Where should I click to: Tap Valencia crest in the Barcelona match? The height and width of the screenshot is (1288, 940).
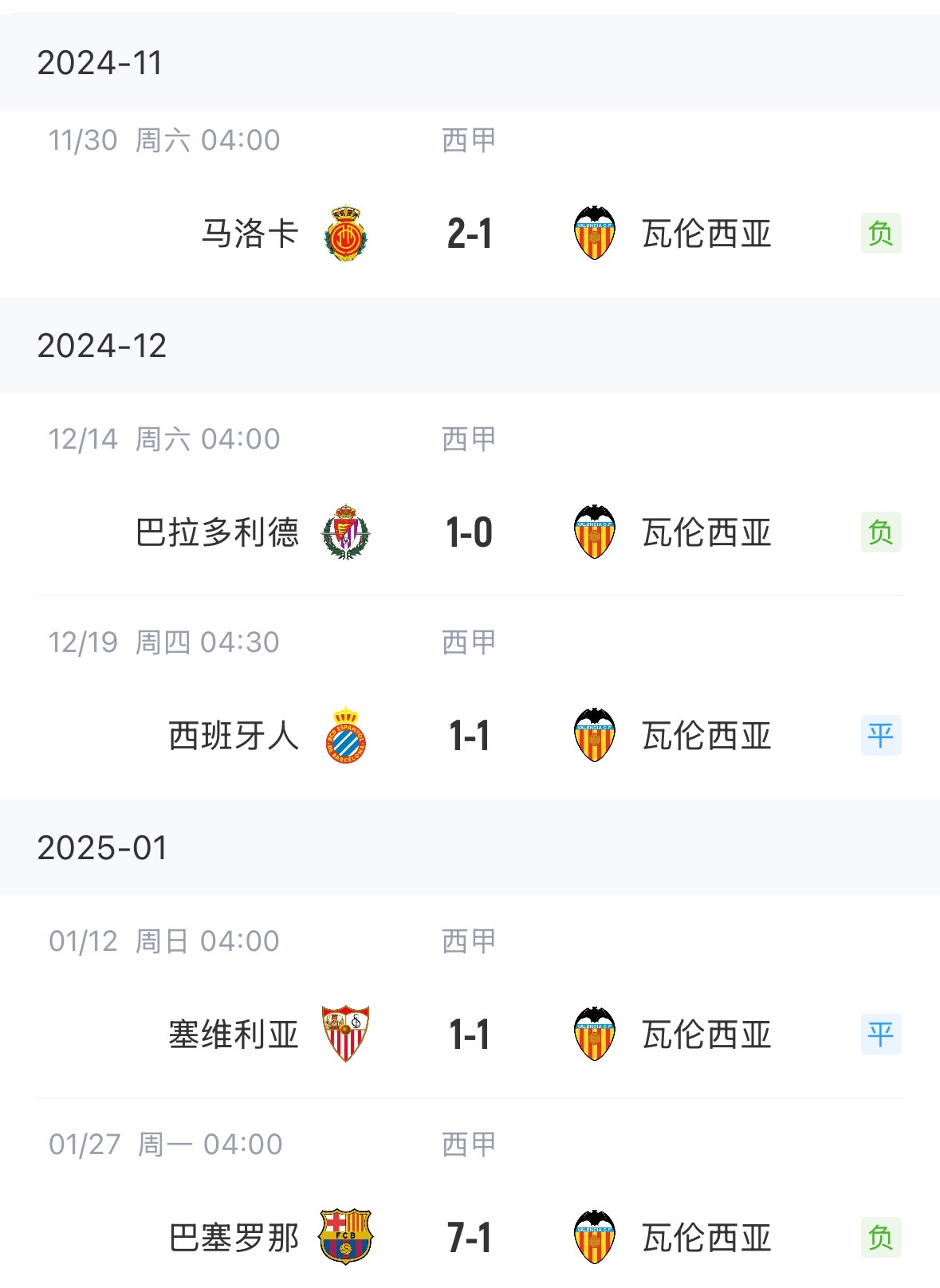[x=595, y=1238]
